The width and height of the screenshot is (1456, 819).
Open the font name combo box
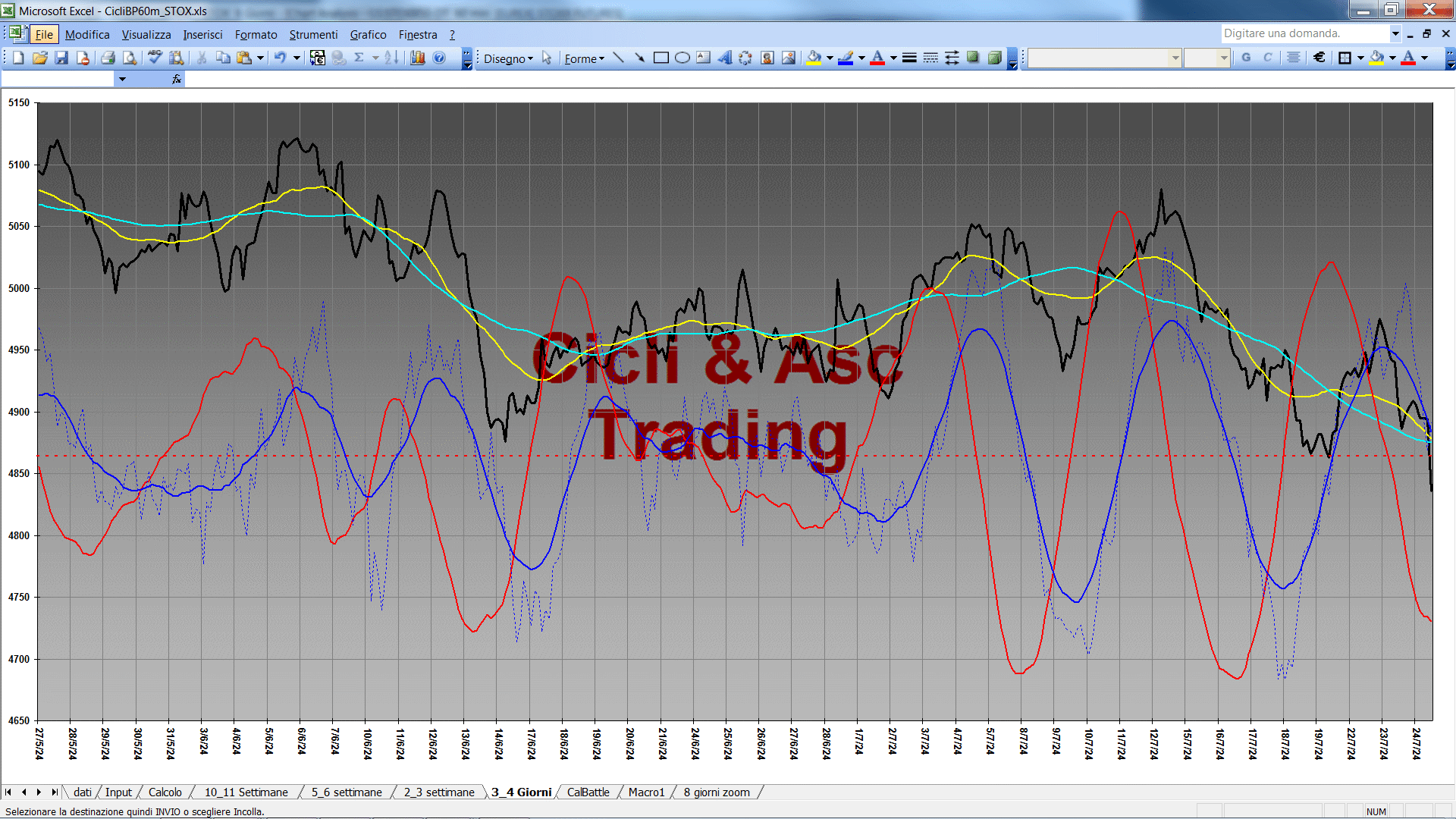click(1105, 58)
